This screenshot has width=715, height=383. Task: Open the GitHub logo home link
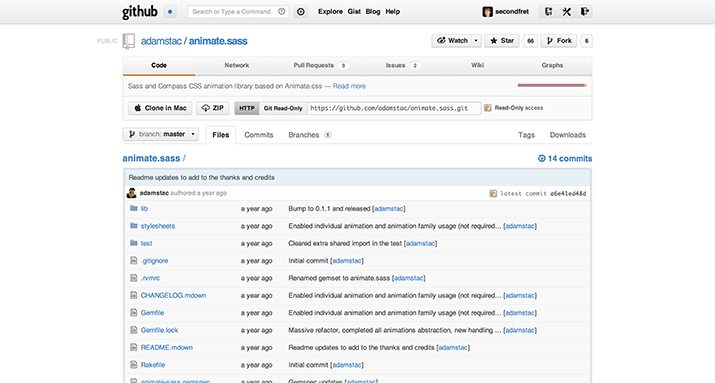click(140, 12)
